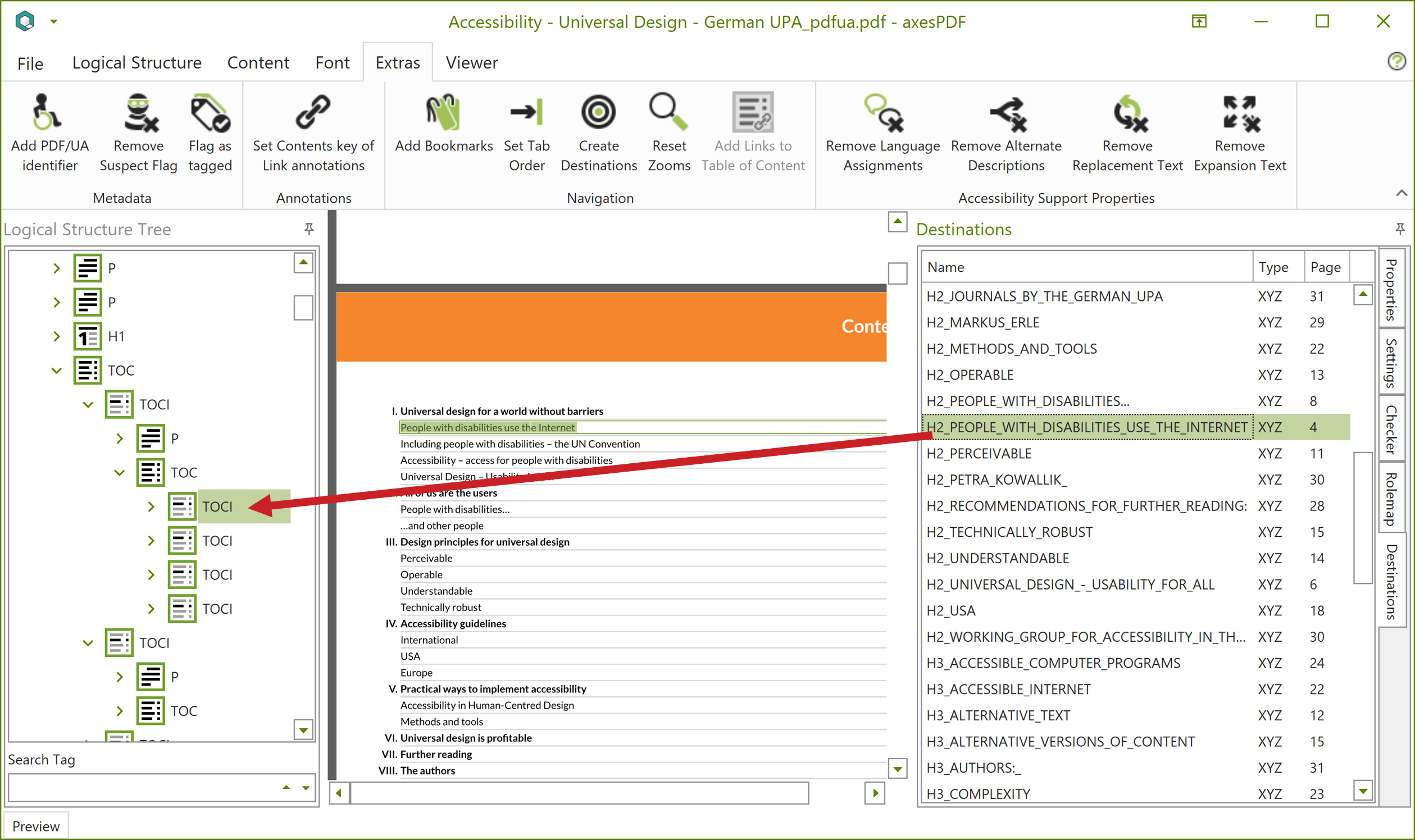
Task: Open the Rolemap side tab
Action: click(x=1391, y=498)
